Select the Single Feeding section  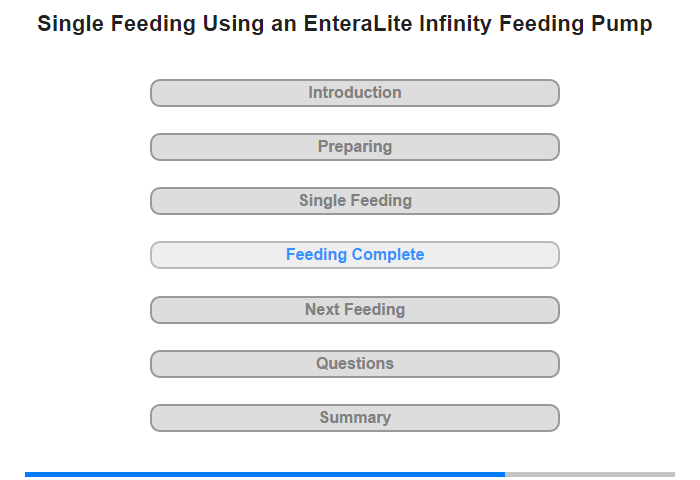click(x=355, y=201)
